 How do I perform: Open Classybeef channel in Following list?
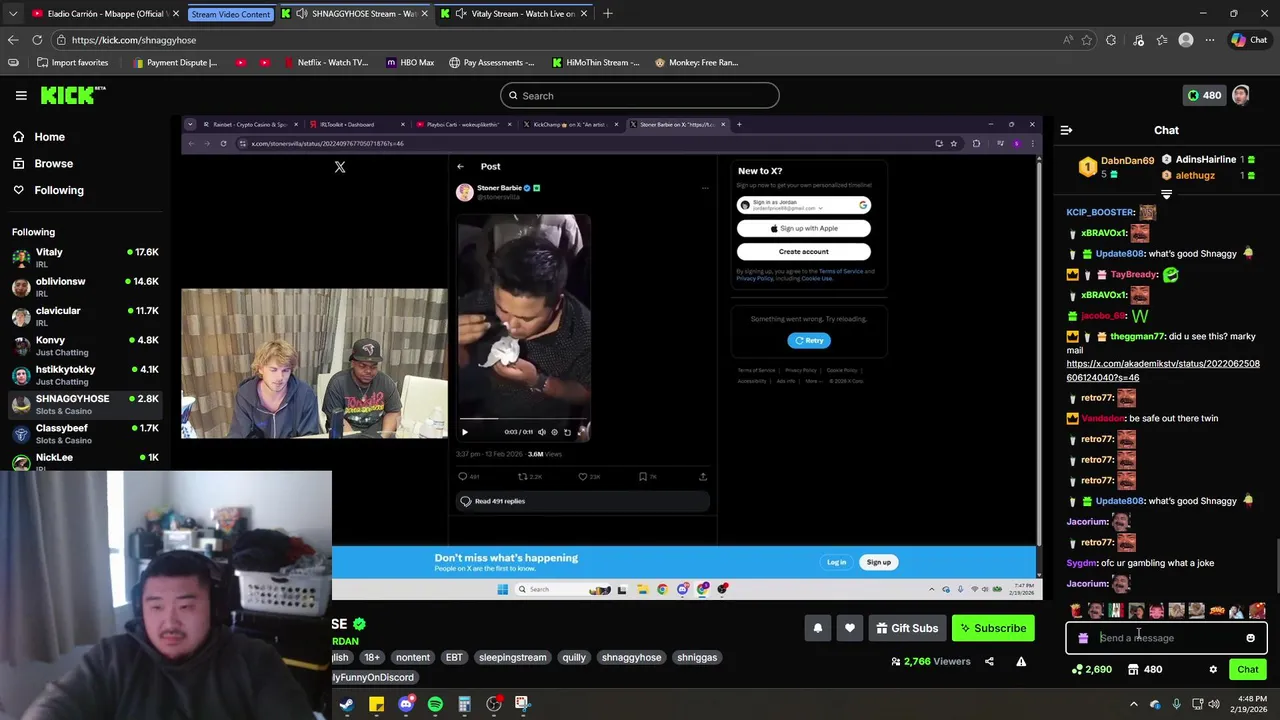85,433
